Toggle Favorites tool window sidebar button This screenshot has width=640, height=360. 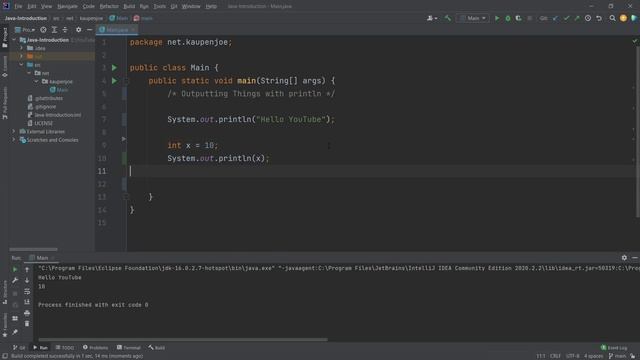click(x=4, y=325)
